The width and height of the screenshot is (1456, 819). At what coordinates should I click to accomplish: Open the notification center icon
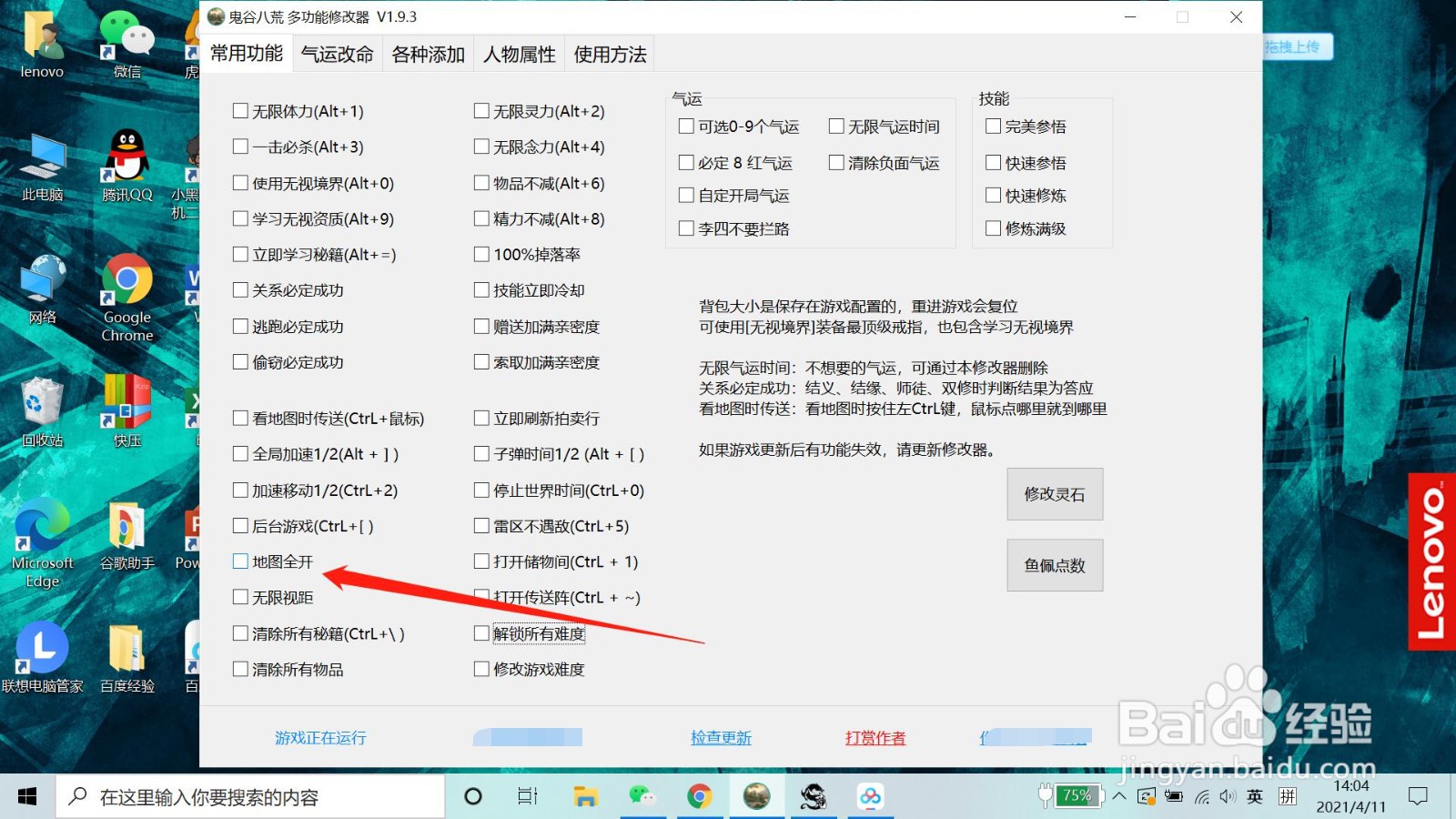[x=1418, y=797]
